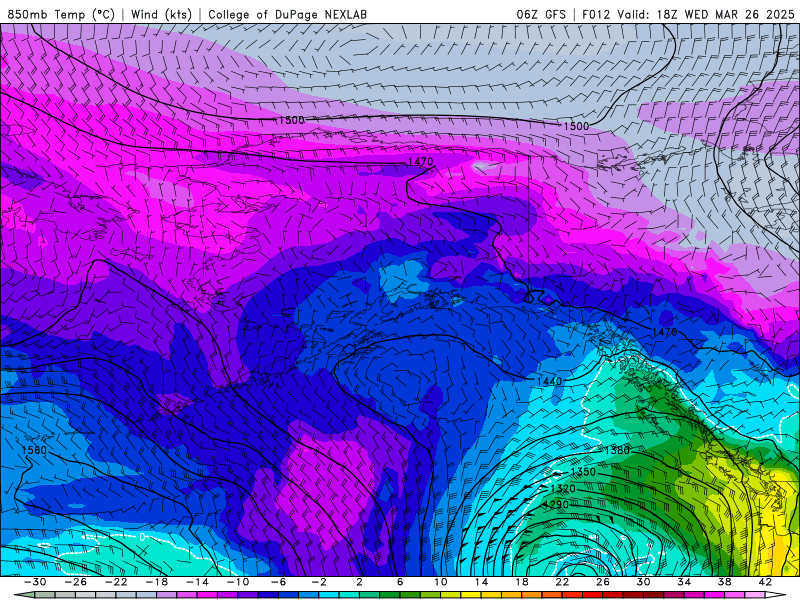Viewport: 800px width, 600px height.
Task: Click the "Wind (kts)" header label
Action: click(x=161, y=14)
